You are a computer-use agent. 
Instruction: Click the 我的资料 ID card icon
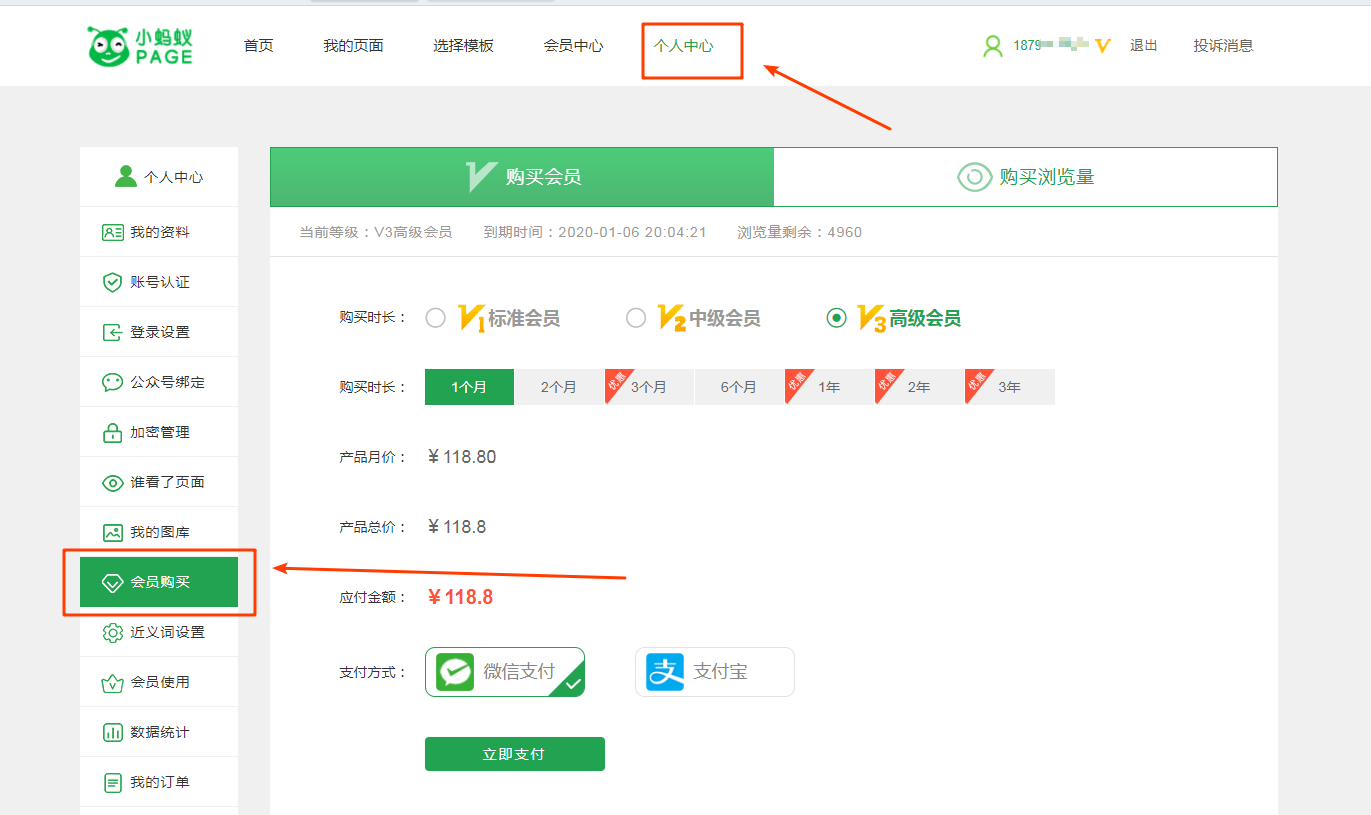coord(113,232)
